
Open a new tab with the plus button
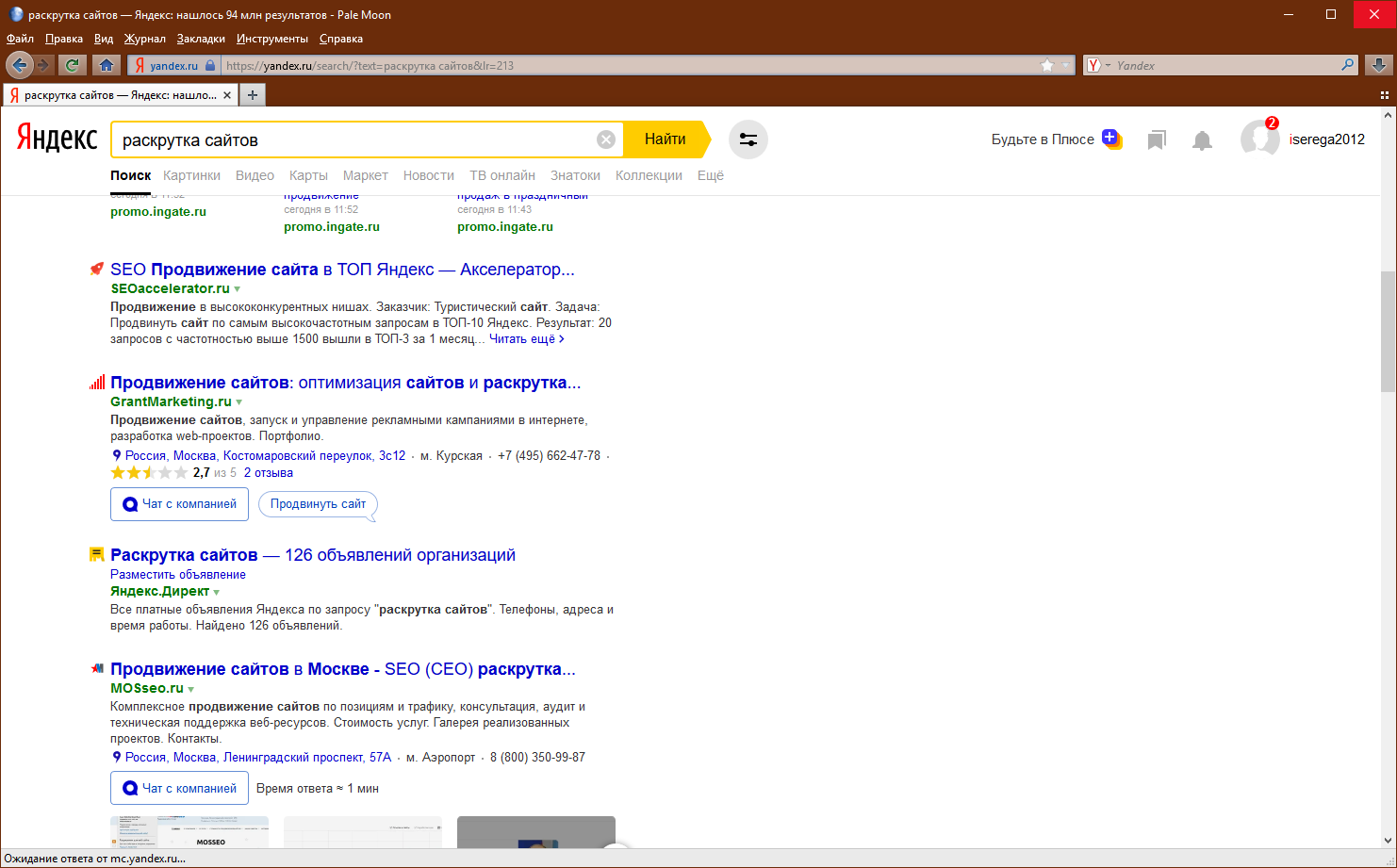coord(252,95)
